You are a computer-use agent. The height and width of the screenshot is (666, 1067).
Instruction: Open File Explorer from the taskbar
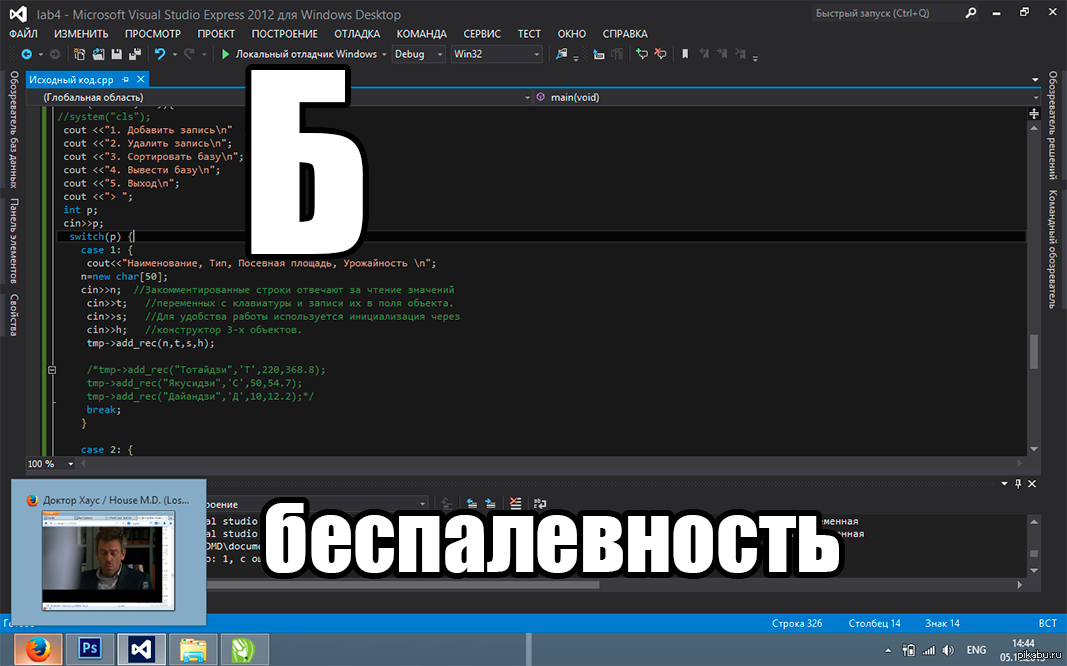pos(193,649)
